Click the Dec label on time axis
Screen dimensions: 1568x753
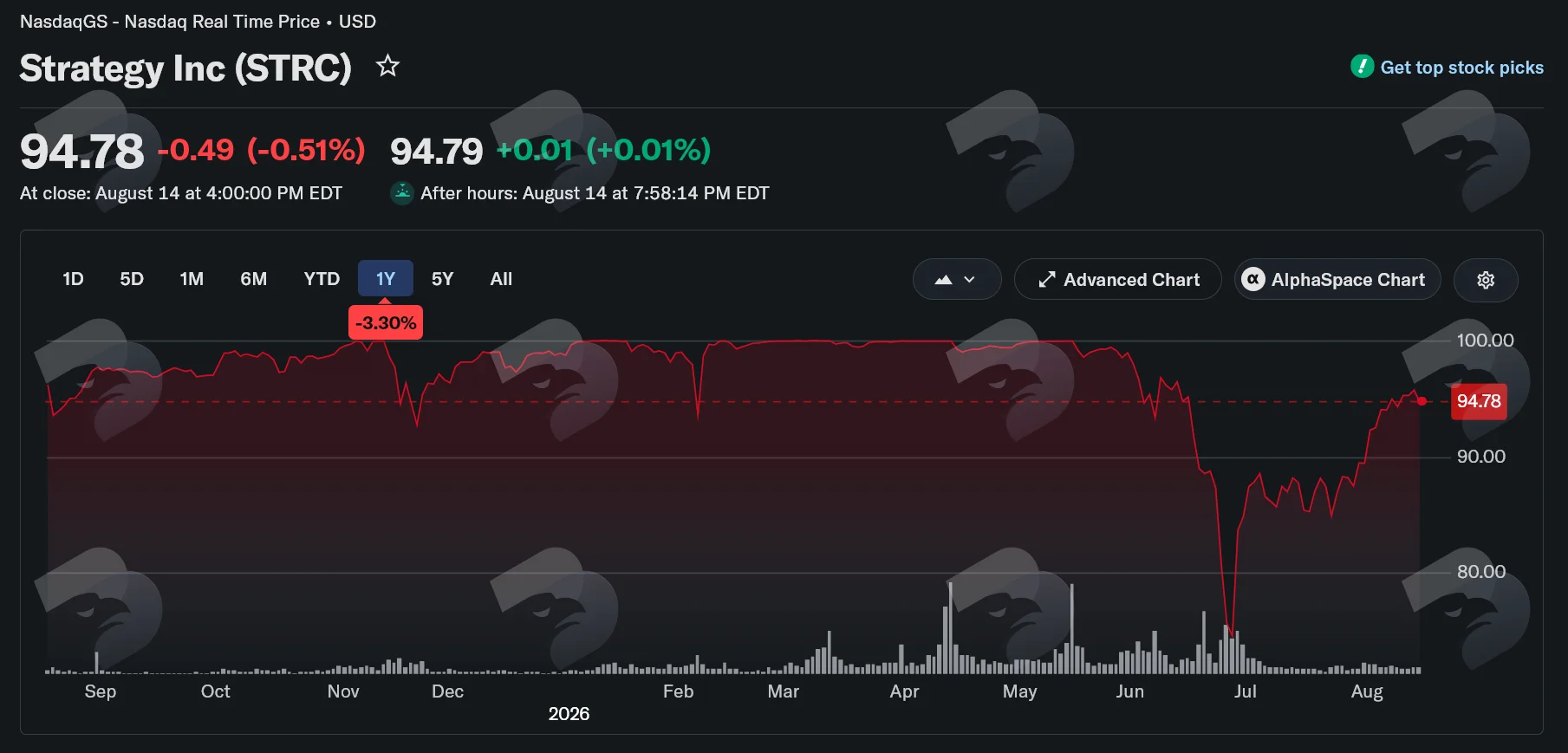click(x=448, y=691)
